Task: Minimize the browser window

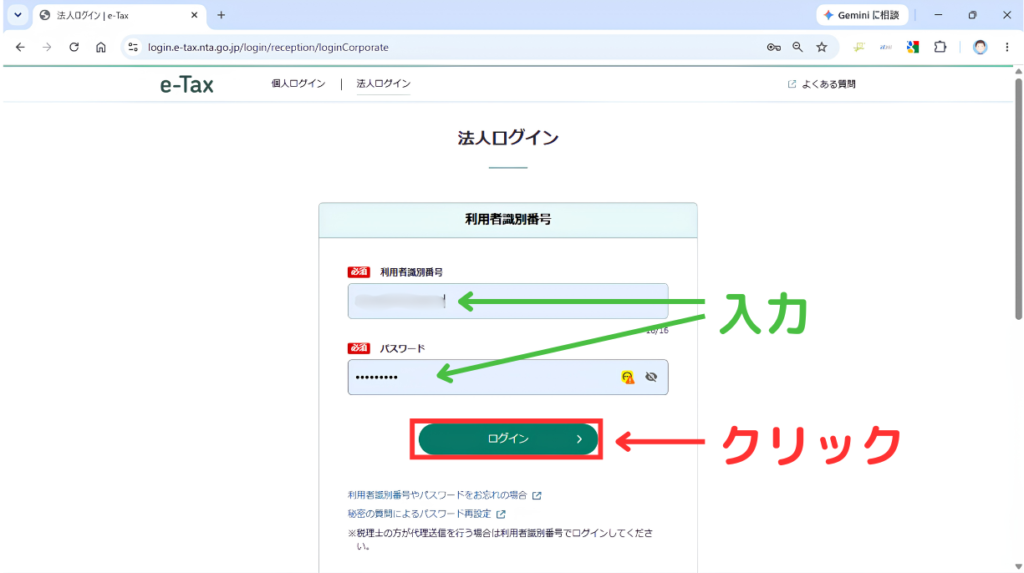Action: tap(938, 15)
